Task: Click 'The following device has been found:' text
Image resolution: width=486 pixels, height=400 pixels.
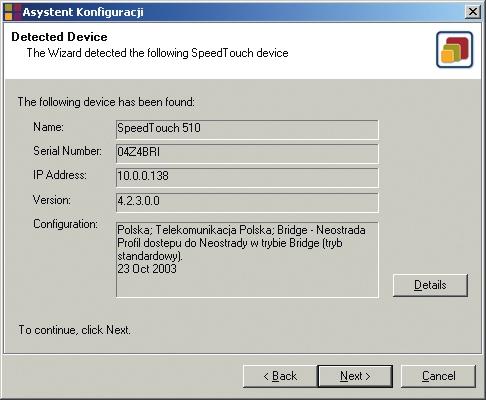Action: pyautogui.click(x=106, y=102)
